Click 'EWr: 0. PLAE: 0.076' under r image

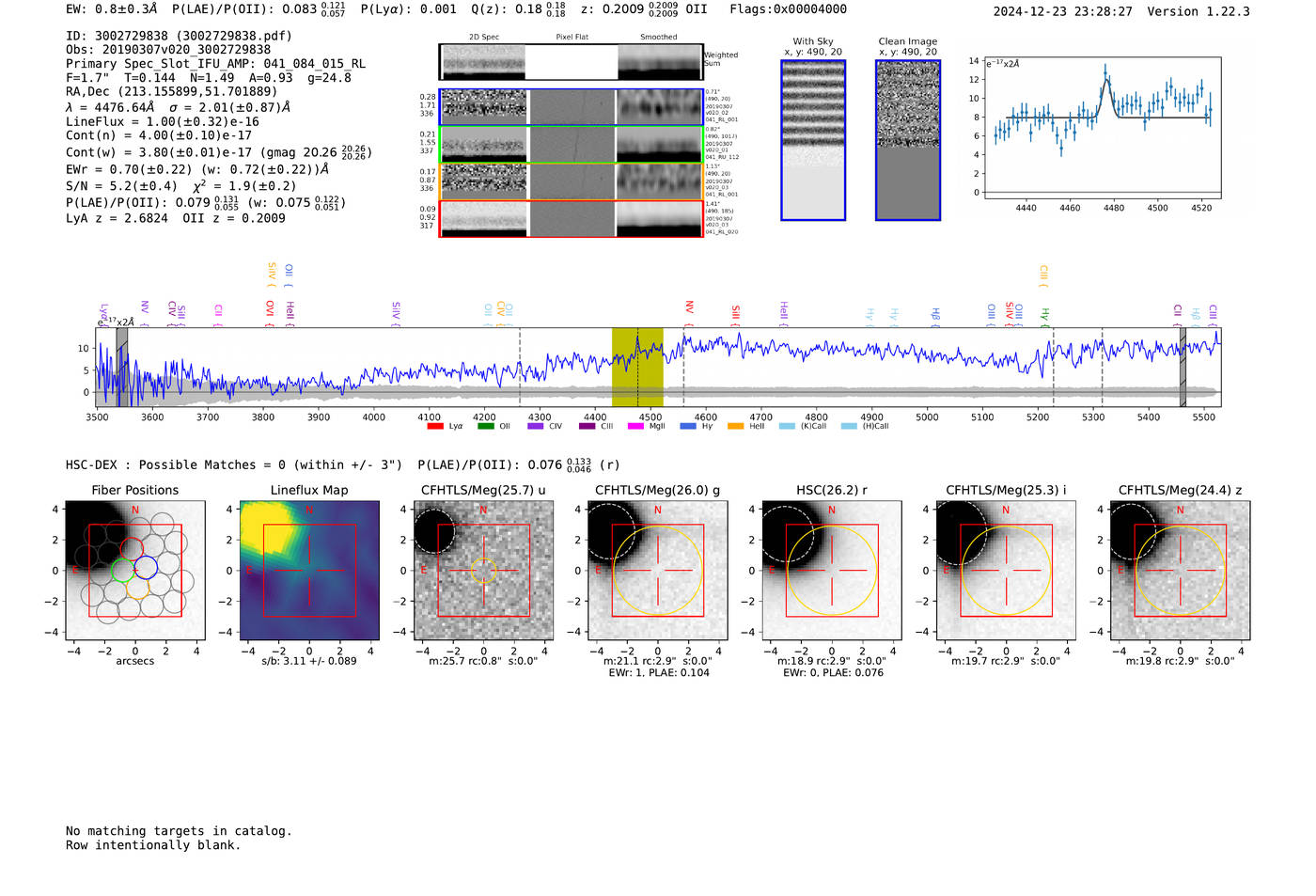tap(833, 673)
